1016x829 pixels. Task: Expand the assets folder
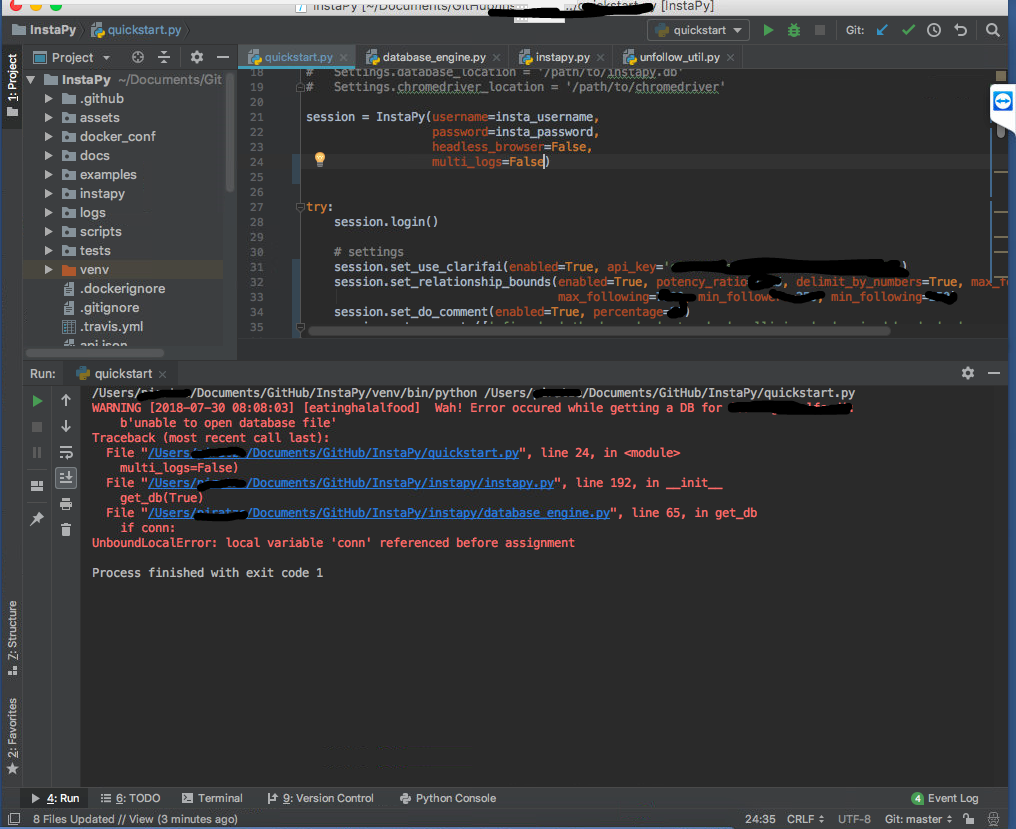(x=49, y=117)
